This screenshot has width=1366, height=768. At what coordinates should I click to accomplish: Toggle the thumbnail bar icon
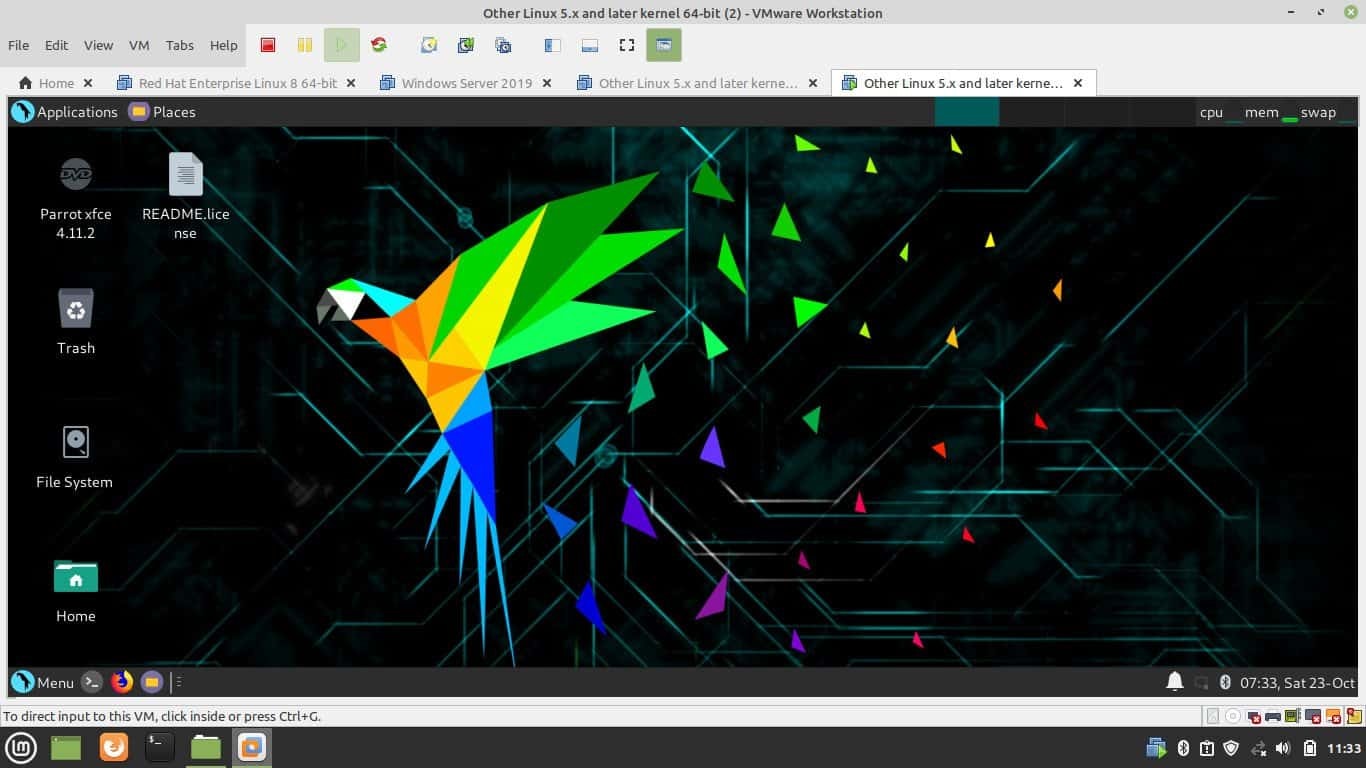[x=589, y=45]
